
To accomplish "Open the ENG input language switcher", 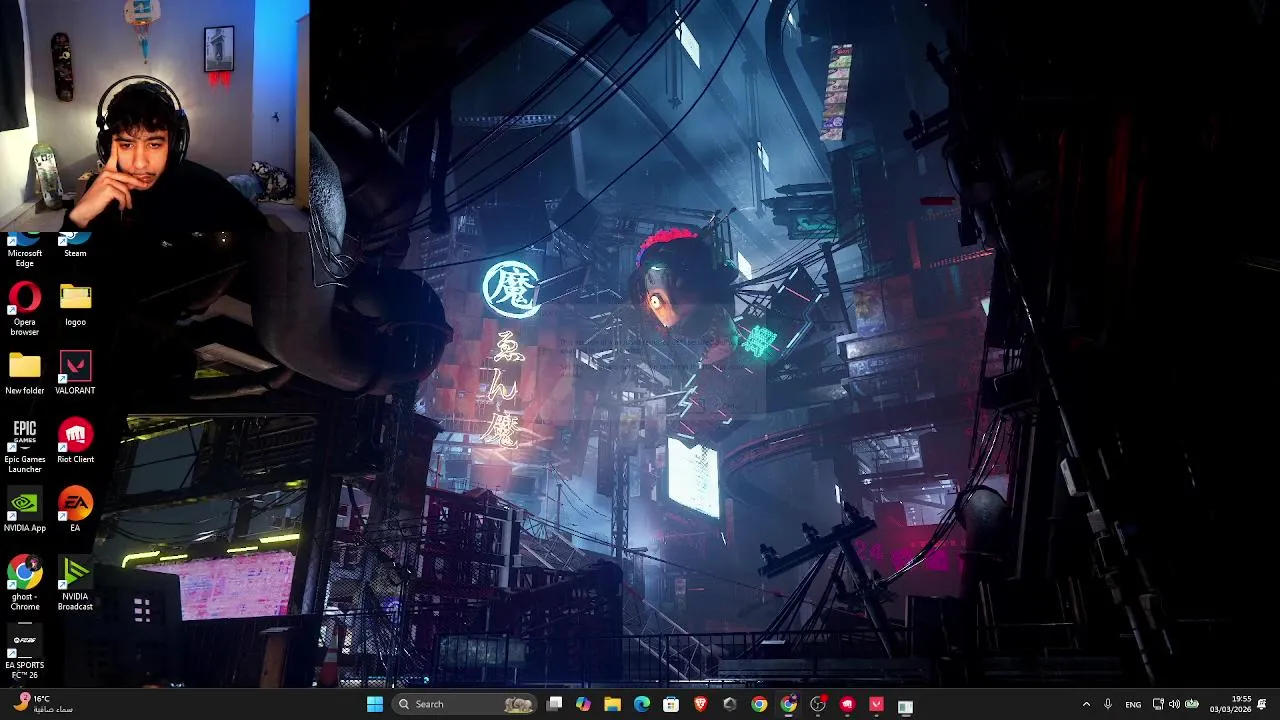I will [x=1133, y=705].
